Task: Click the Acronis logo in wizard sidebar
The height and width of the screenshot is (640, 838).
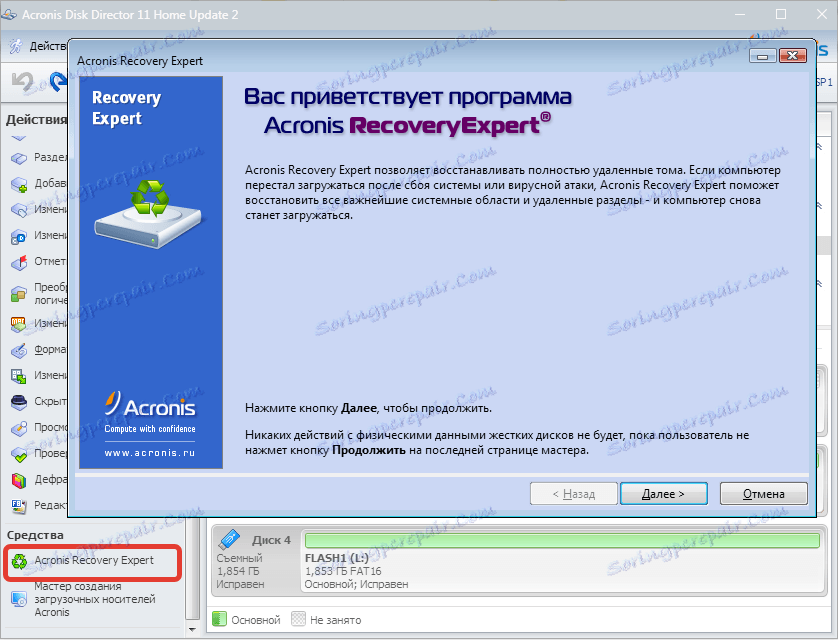Action: pos(150,405)
